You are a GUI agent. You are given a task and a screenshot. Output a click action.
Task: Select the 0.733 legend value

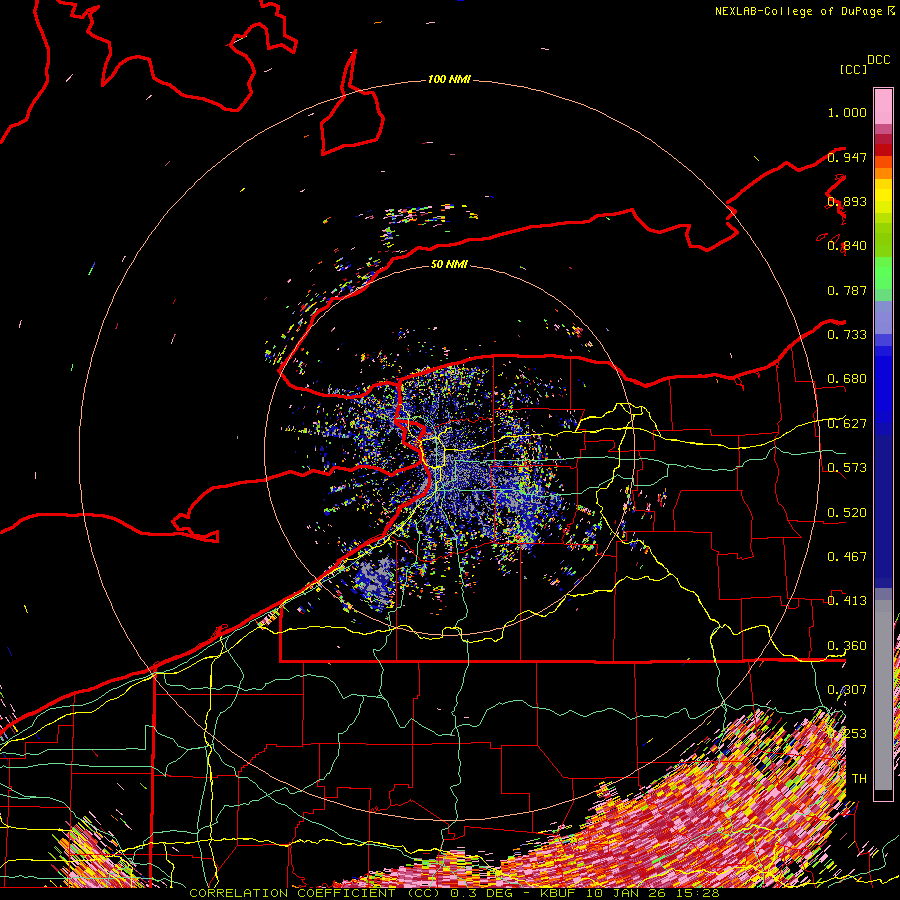pos(847,335)
